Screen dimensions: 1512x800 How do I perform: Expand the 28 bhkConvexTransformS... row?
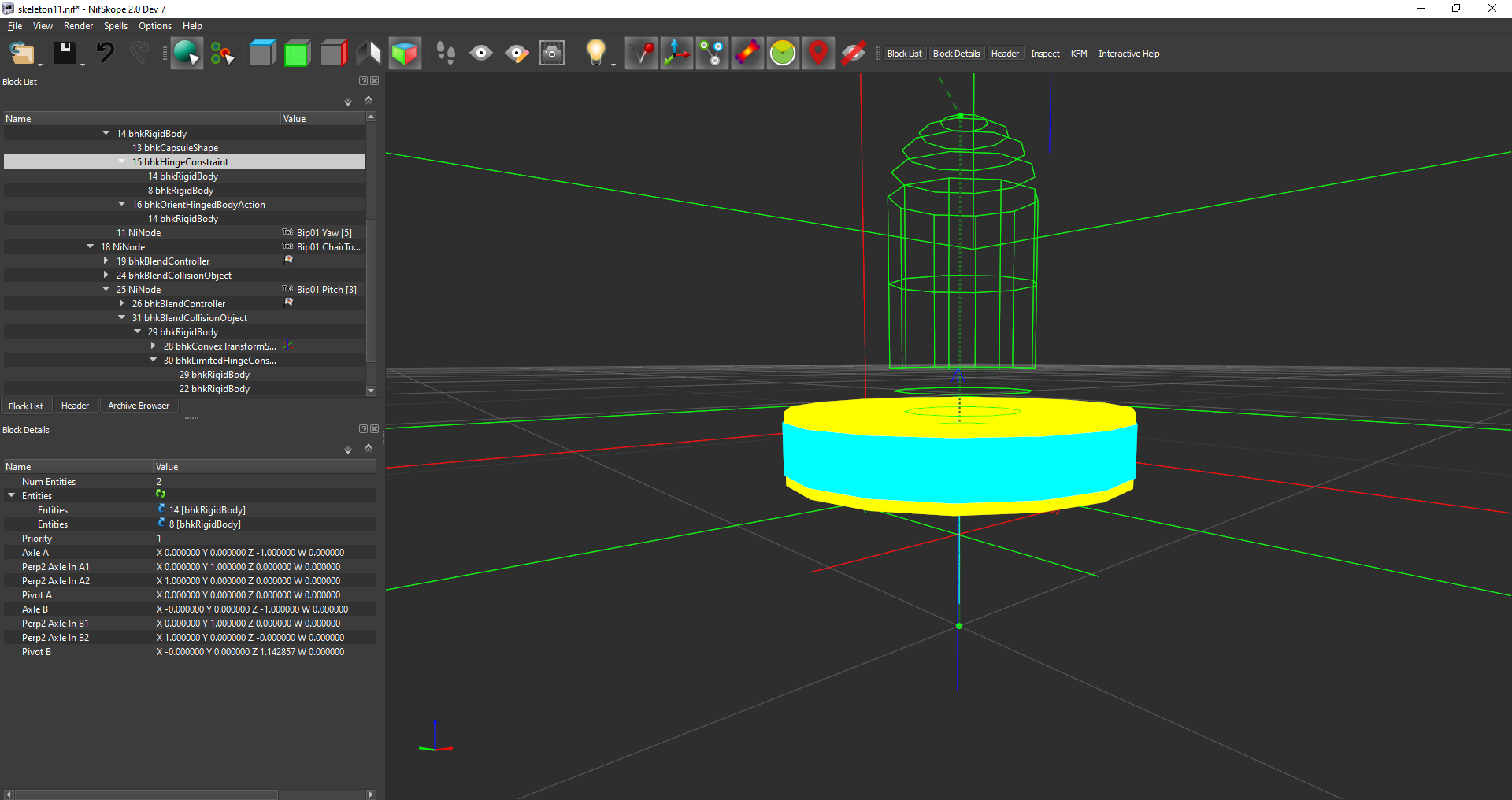(153, 346)
